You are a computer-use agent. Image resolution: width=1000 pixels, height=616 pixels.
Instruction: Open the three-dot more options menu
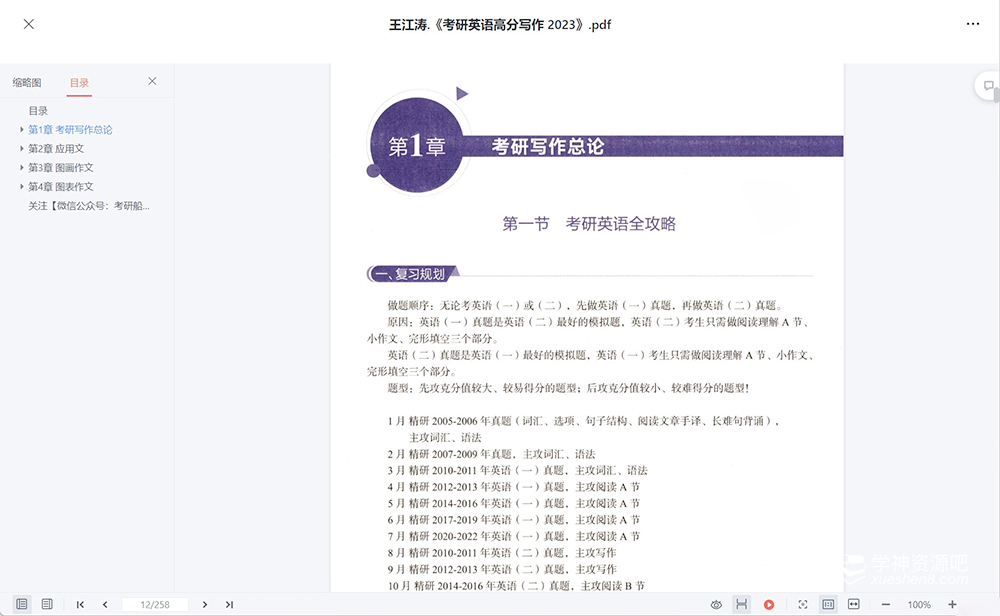(x=972, y=24)
